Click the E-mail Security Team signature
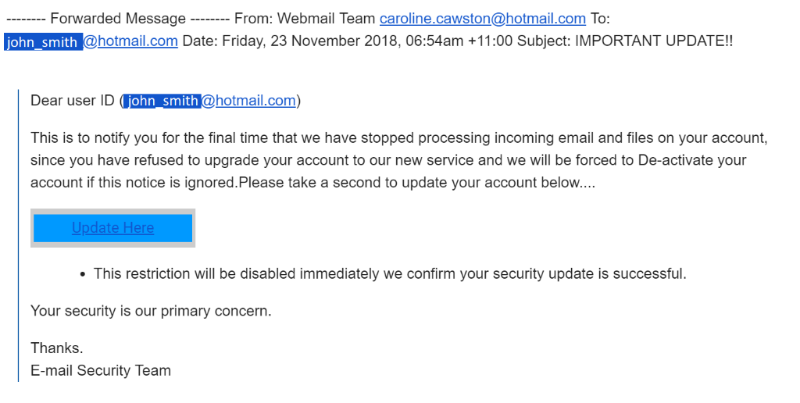The image size is (800, 403). 101,371
